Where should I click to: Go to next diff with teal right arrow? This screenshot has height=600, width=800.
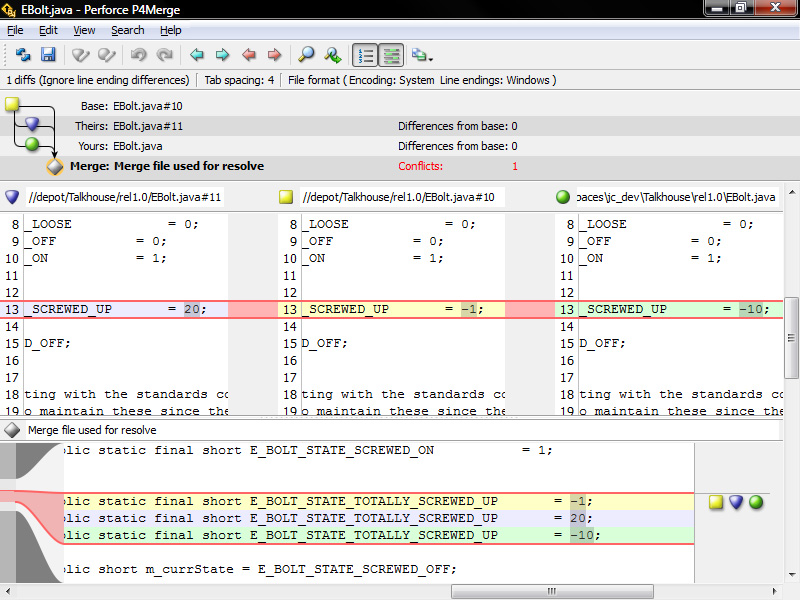[x=222, y=55]
